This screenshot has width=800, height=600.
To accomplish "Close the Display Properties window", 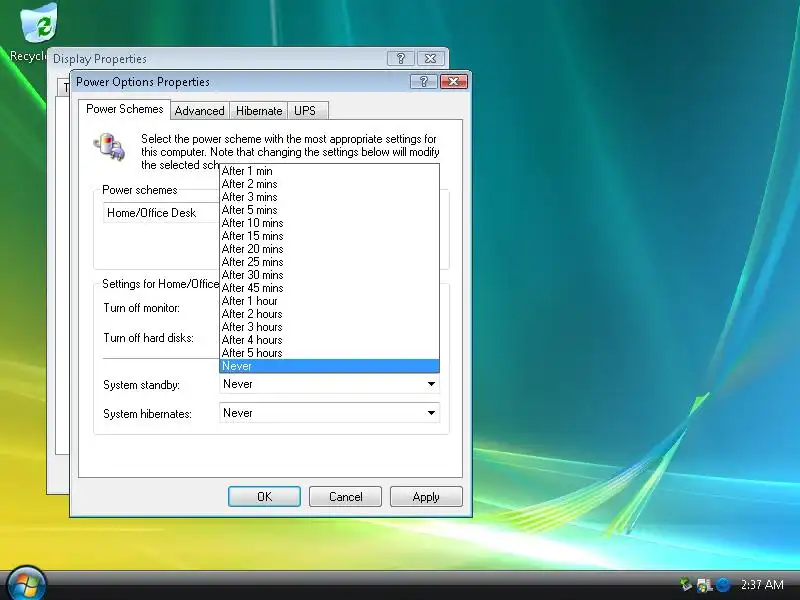I will pos(430,59).
